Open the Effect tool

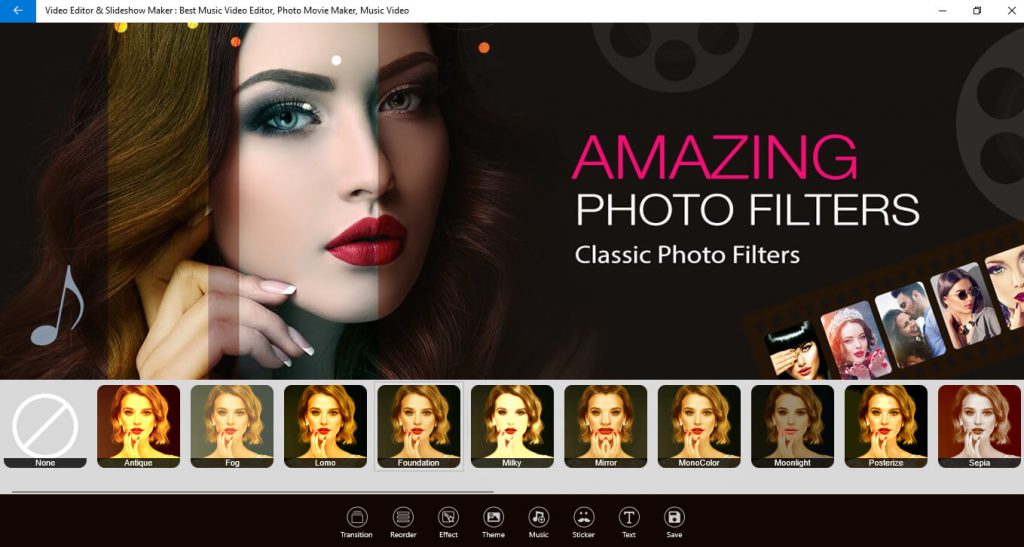click(x=449, y=522)
